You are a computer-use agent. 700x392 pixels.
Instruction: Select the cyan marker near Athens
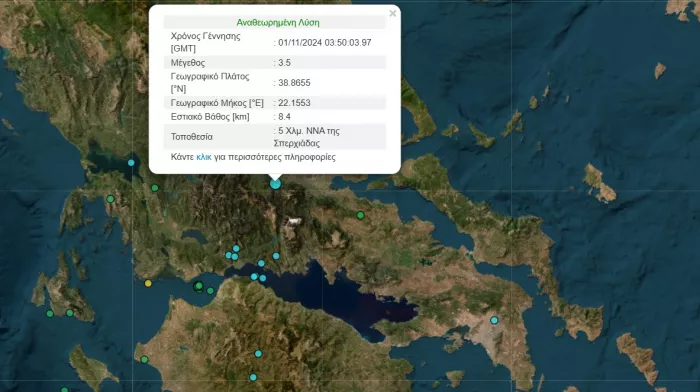(494, 320)
